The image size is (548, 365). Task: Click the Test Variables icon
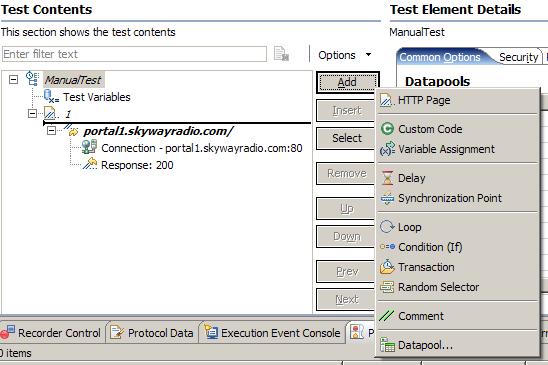click(x=51, y=96)
